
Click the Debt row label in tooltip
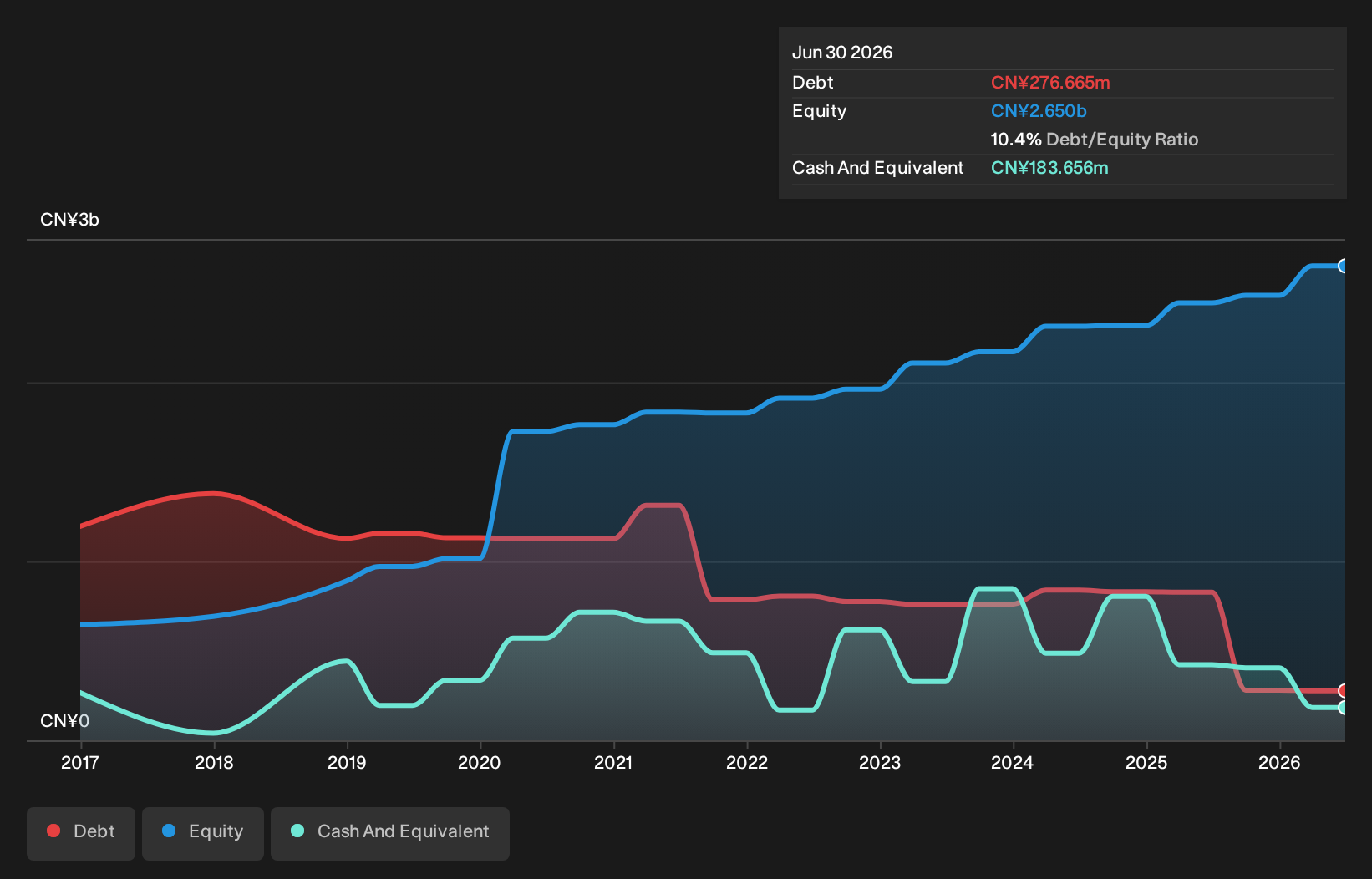(x=813, y=83)
